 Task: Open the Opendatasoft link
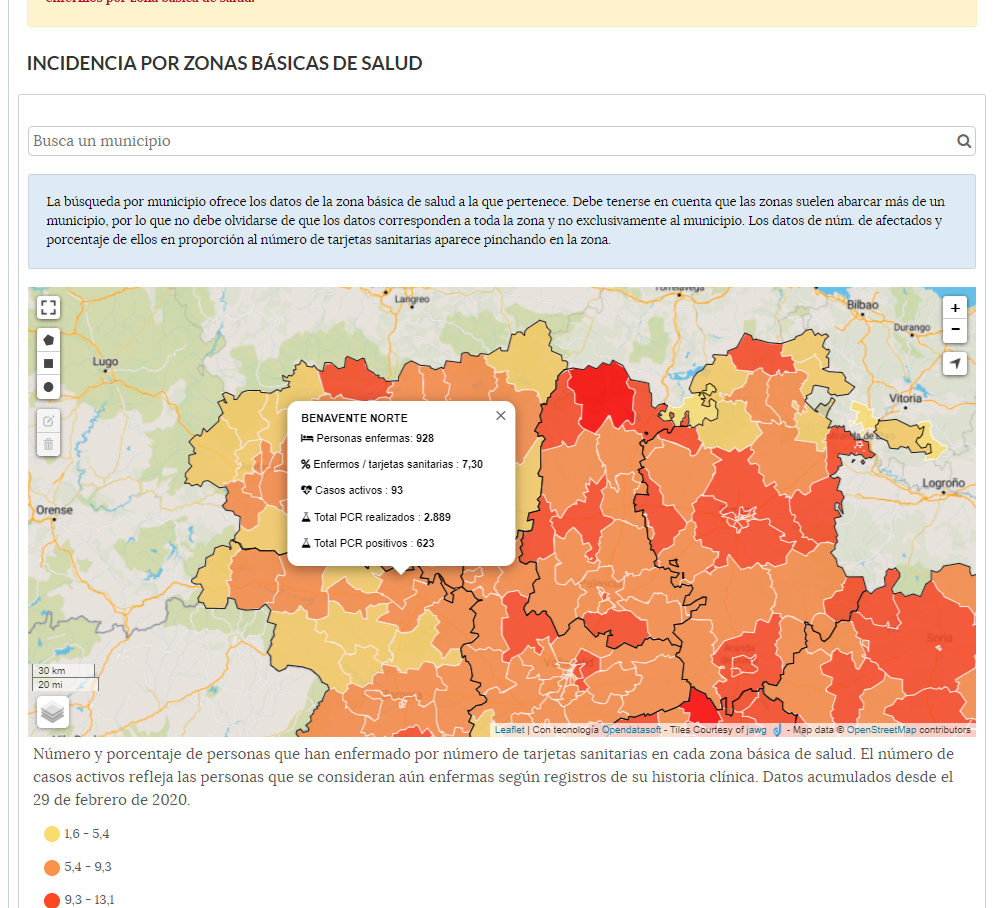tap(631, 730)
